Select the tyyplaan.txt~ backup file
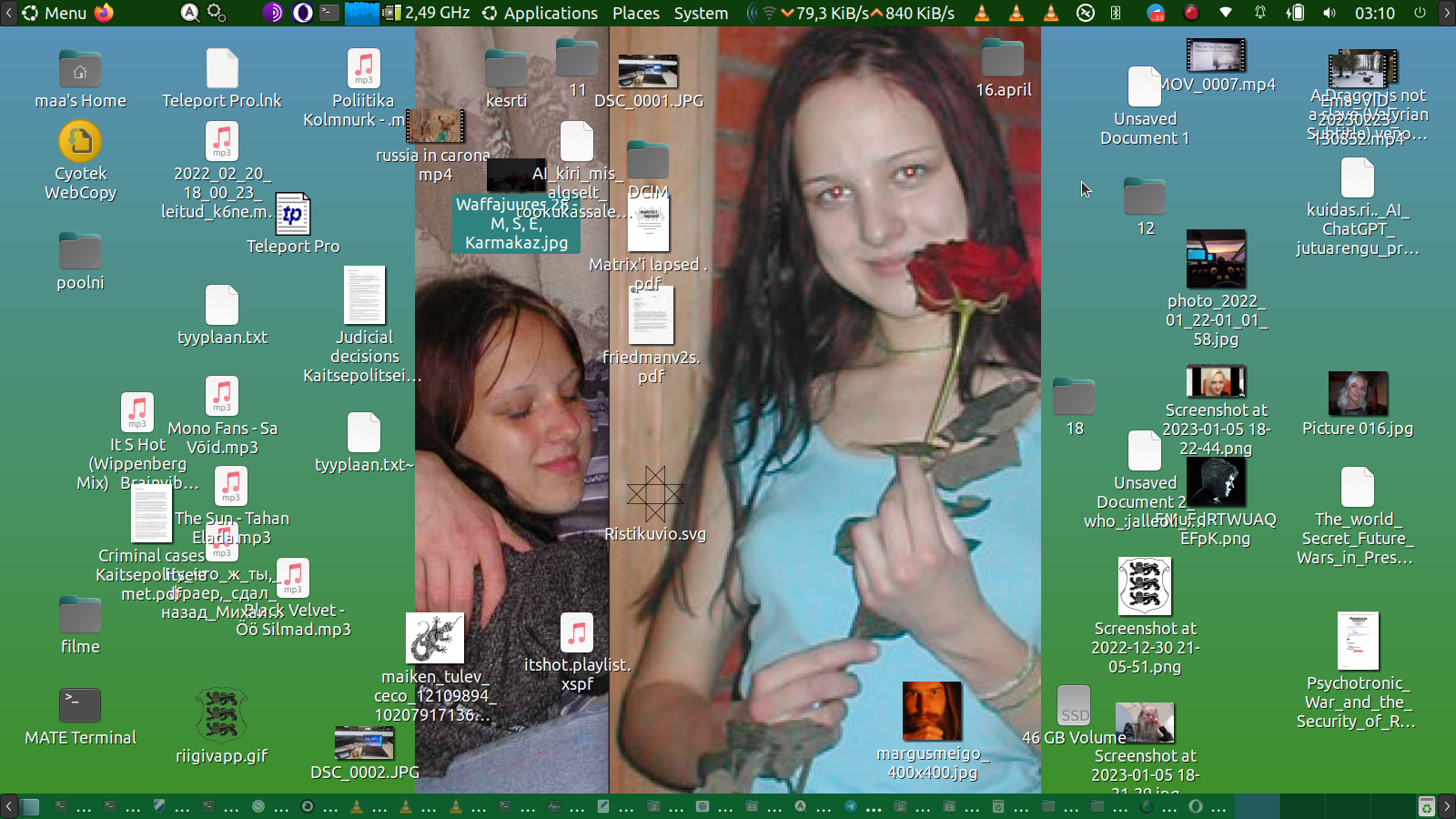Viewport: 1456px width, 819px height. click(364, 443)
